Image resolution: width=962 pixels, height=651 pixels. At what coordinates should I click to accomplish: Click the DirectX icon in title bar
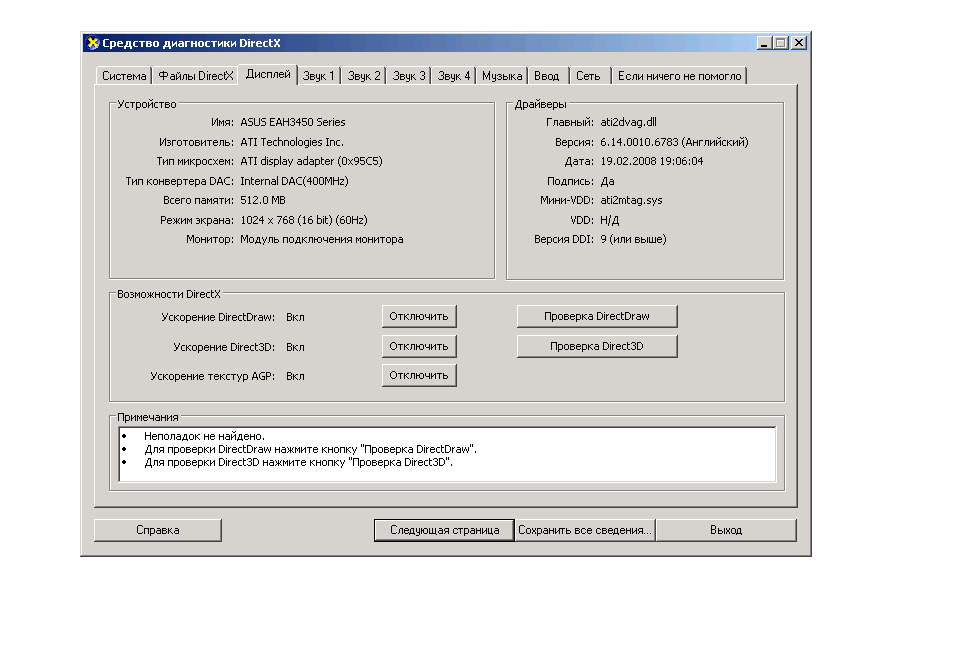point(92,43)
